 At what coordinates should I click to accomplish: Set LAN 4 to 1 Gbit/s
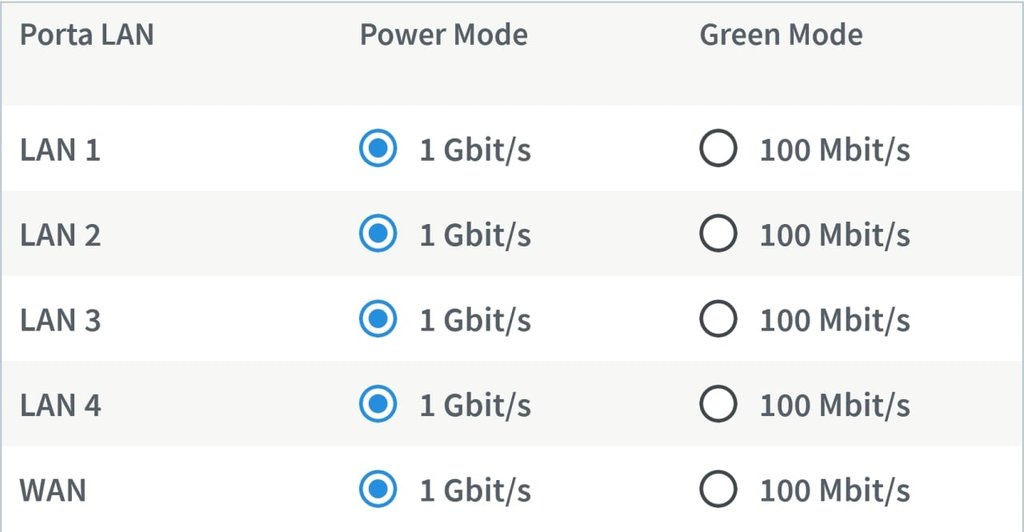(x=377, y=405)
